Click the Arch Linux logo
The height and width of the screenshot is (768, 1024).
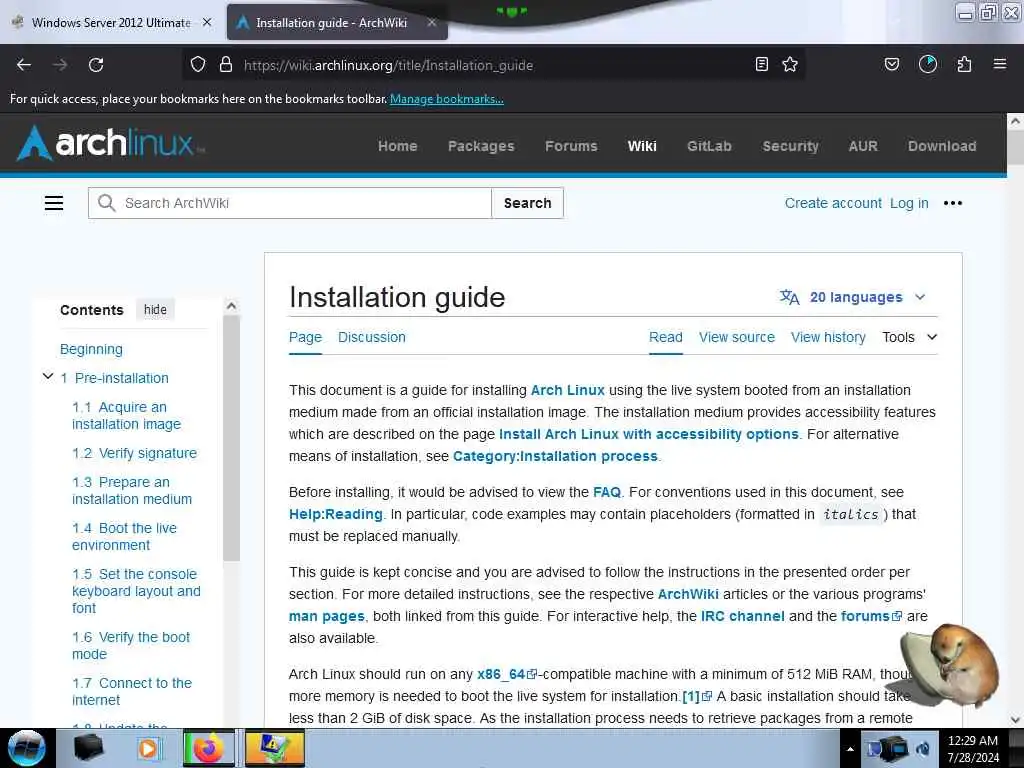[x=108, y=143]
